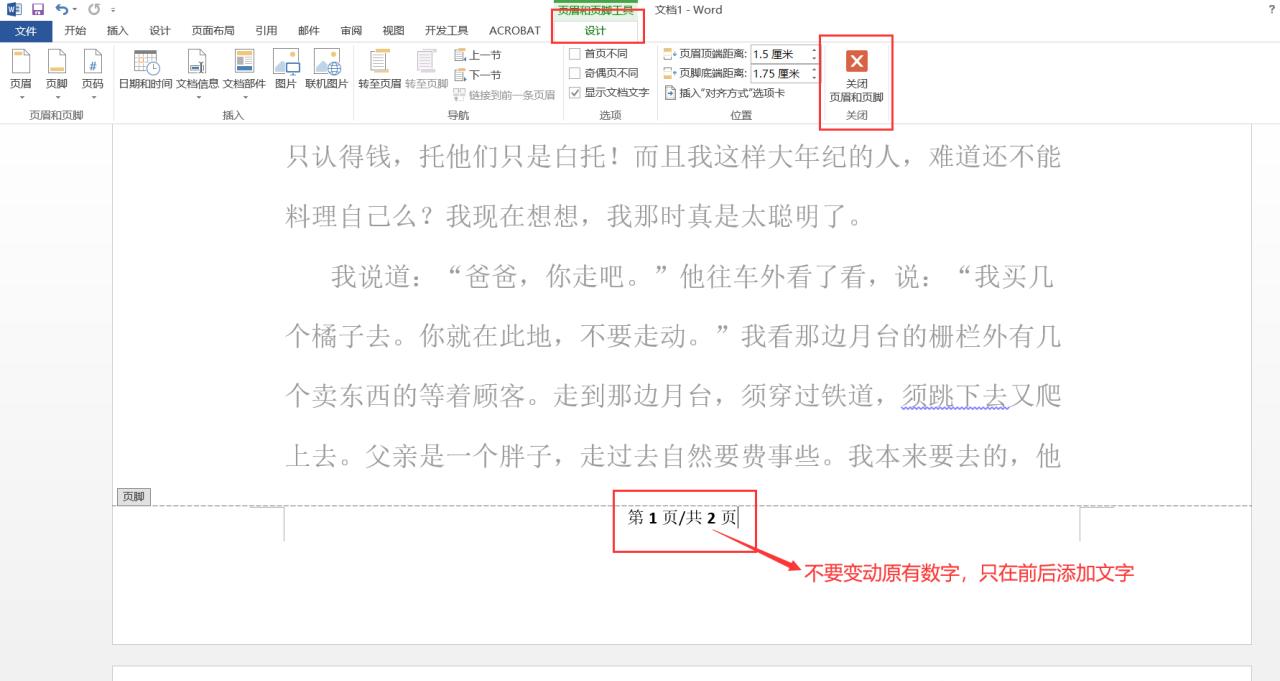Click the help question mark icon

pos(1271,9)
